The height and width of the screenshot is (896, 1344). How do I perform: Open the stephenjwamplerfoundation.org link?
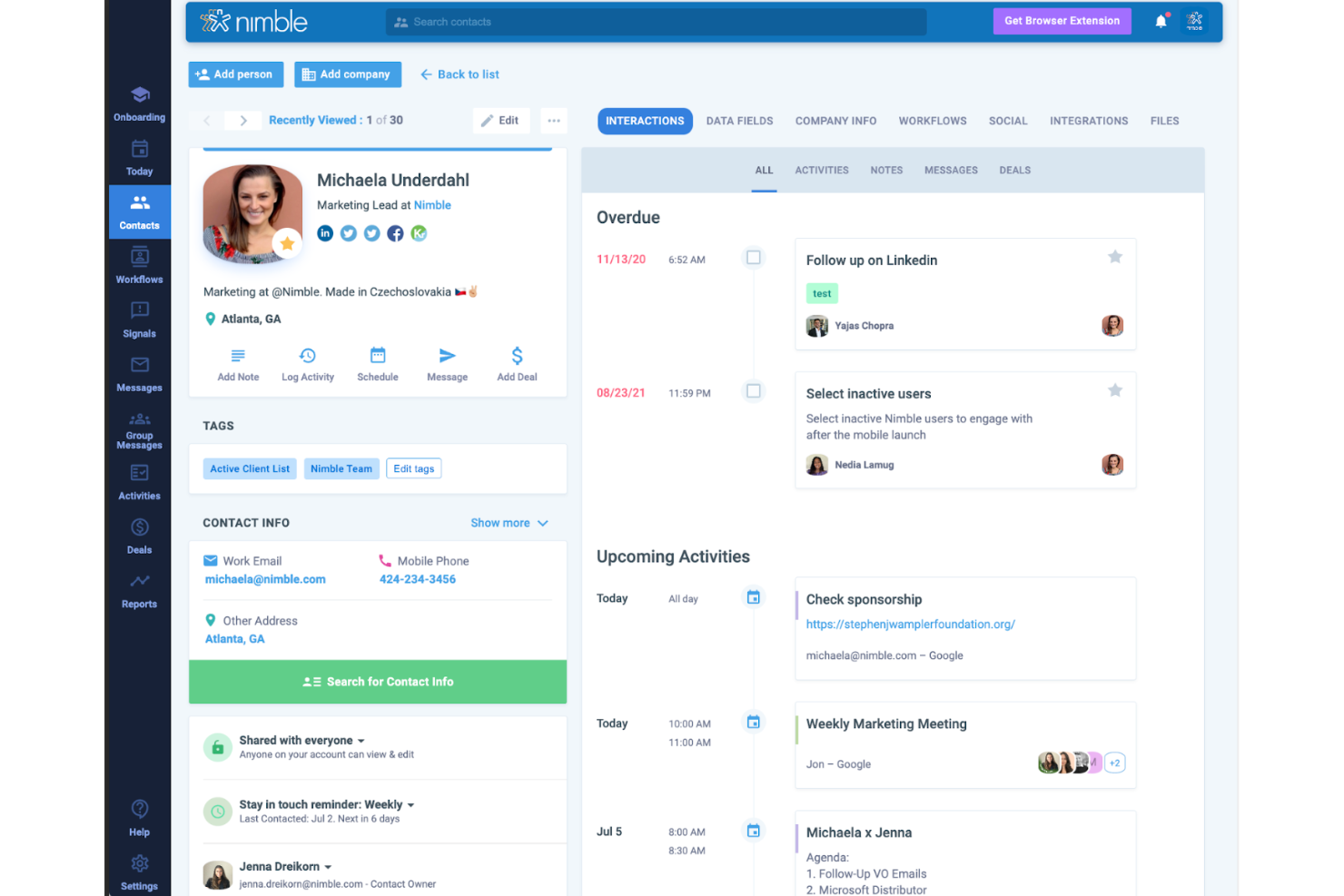coord(911,625)
